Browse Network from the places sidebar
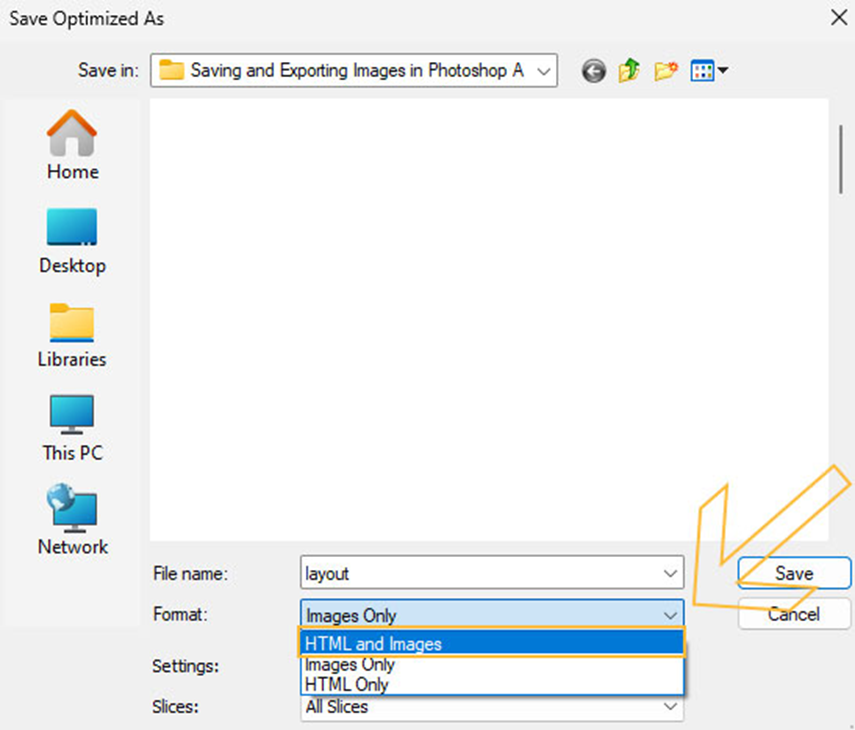This screenshot has height=730, width=855. [x=72, y=521]
